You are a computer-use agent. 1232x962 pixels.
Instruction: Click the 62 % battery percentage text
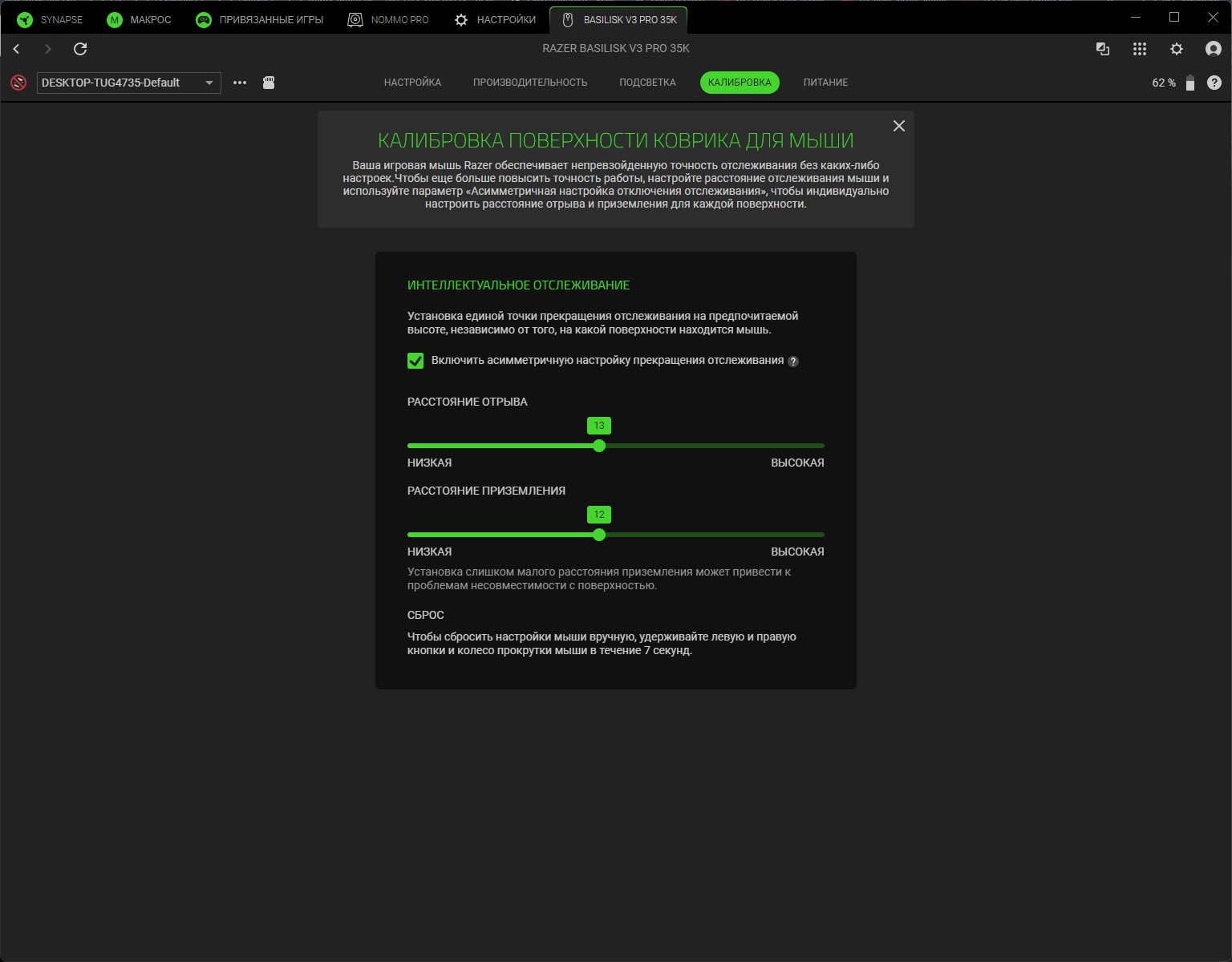pyautogui.click(x=1164, y=83)
